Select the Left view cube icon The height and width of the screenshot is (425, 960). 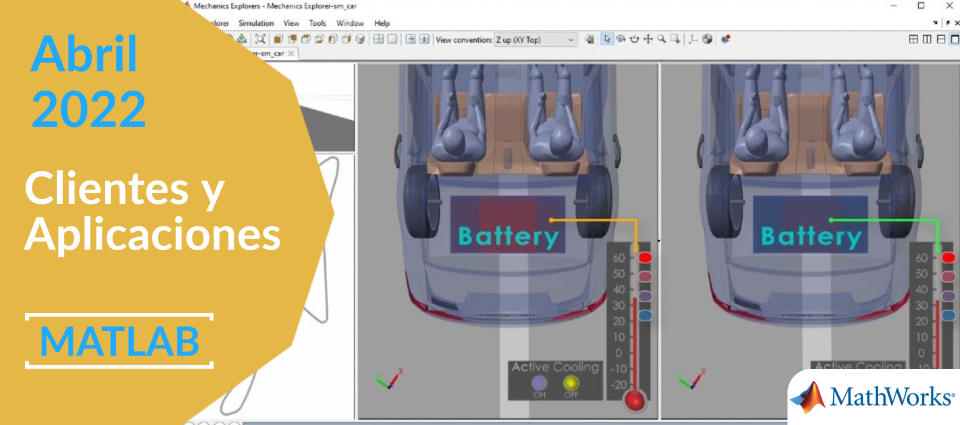pos(332,39)
